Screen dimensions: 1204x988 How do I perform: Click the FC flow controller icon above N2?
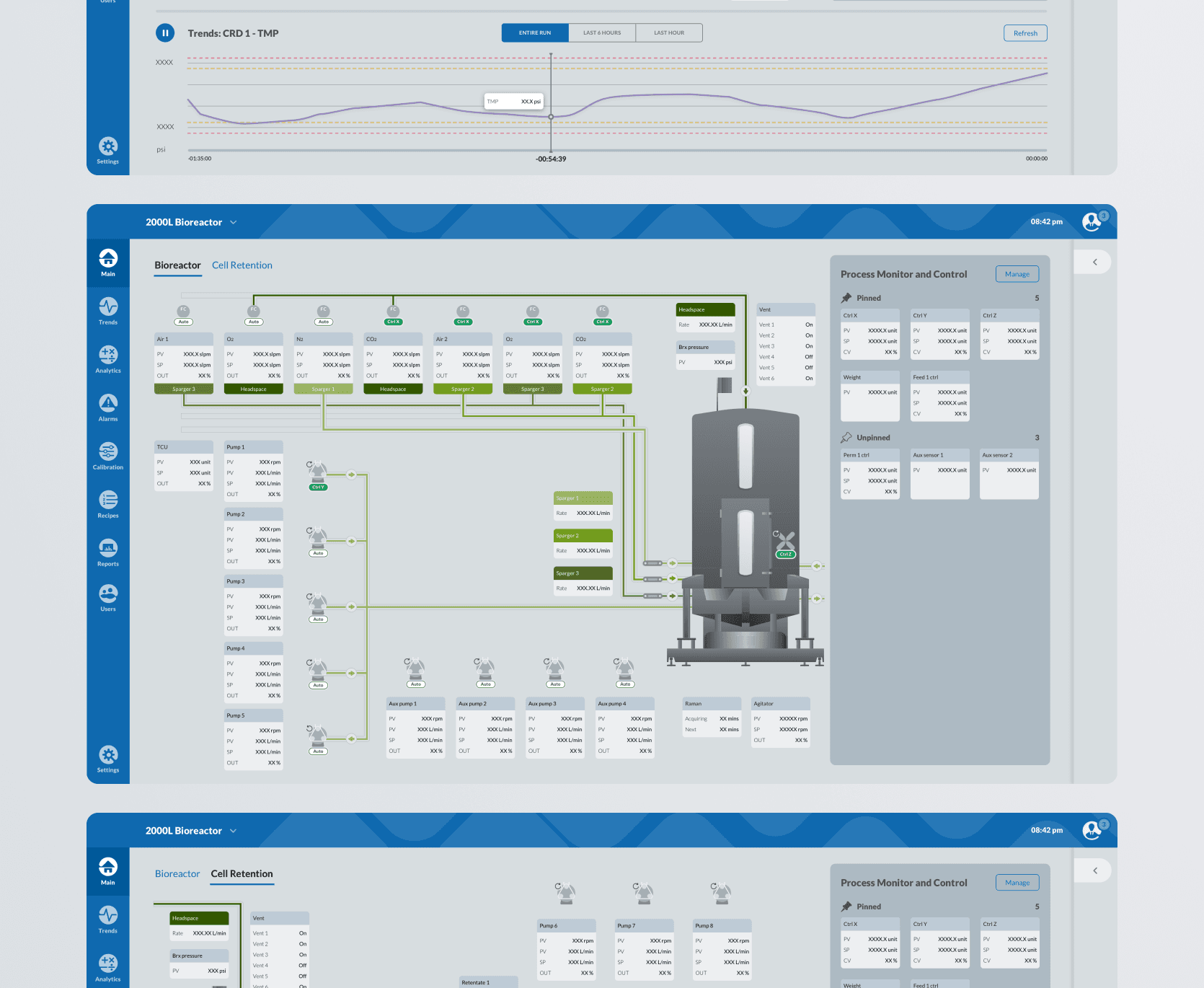[x=323, y=310]
